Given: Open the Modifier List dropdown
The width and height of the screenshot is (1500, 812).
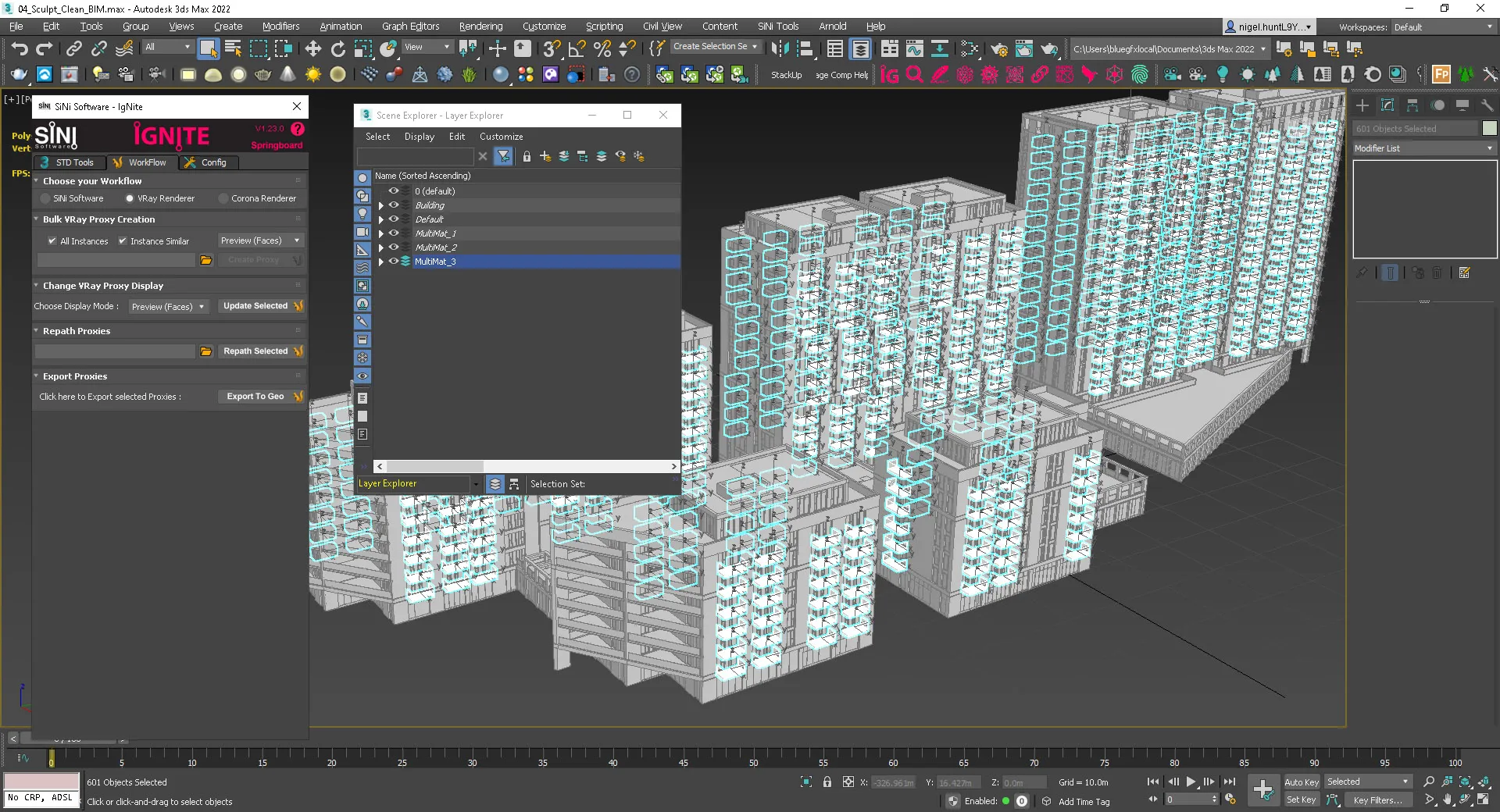Looking at the screenshot, I should pyautogui.click(x=1425, y=148).
